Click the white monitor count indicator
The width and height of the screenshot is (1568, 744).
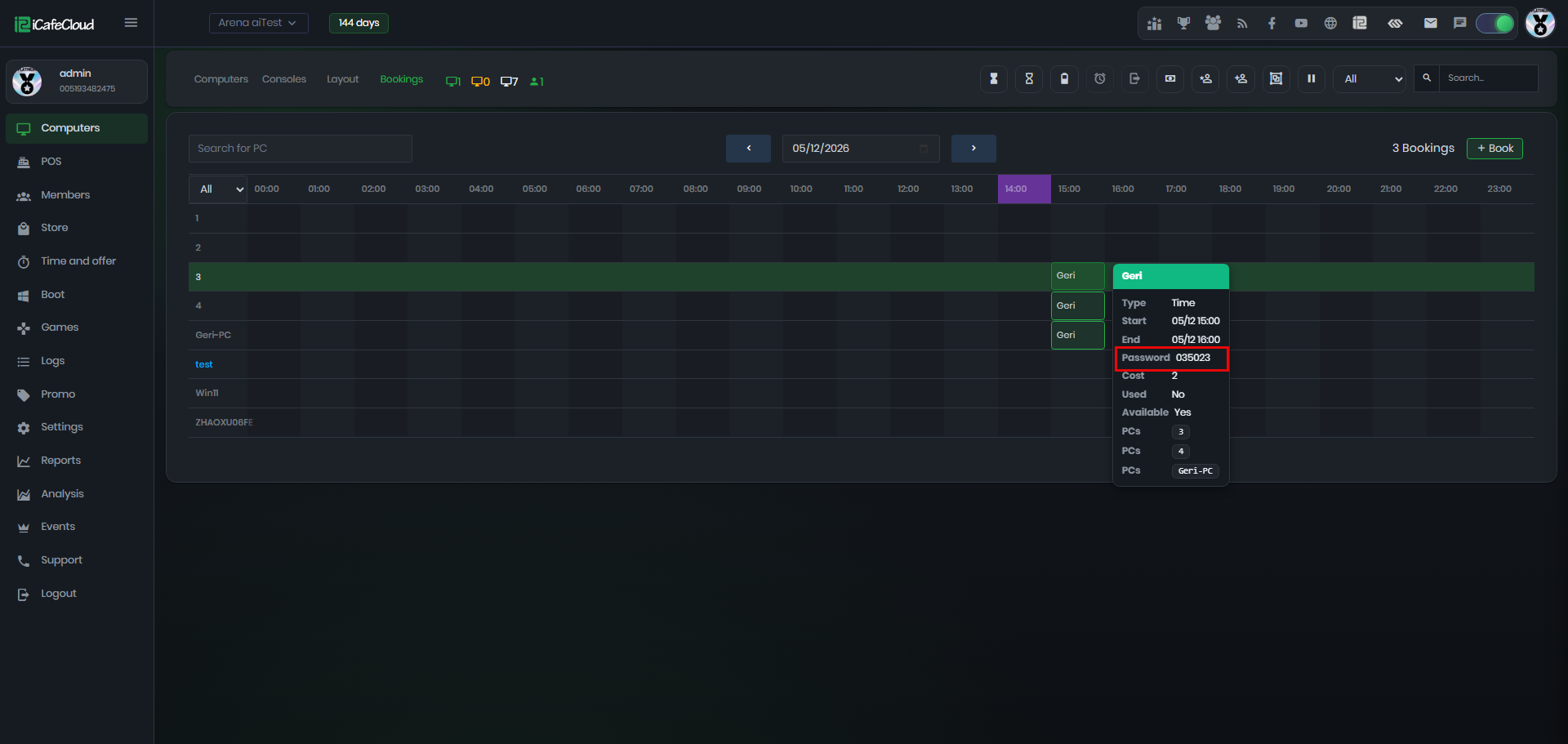click(510, 81)
